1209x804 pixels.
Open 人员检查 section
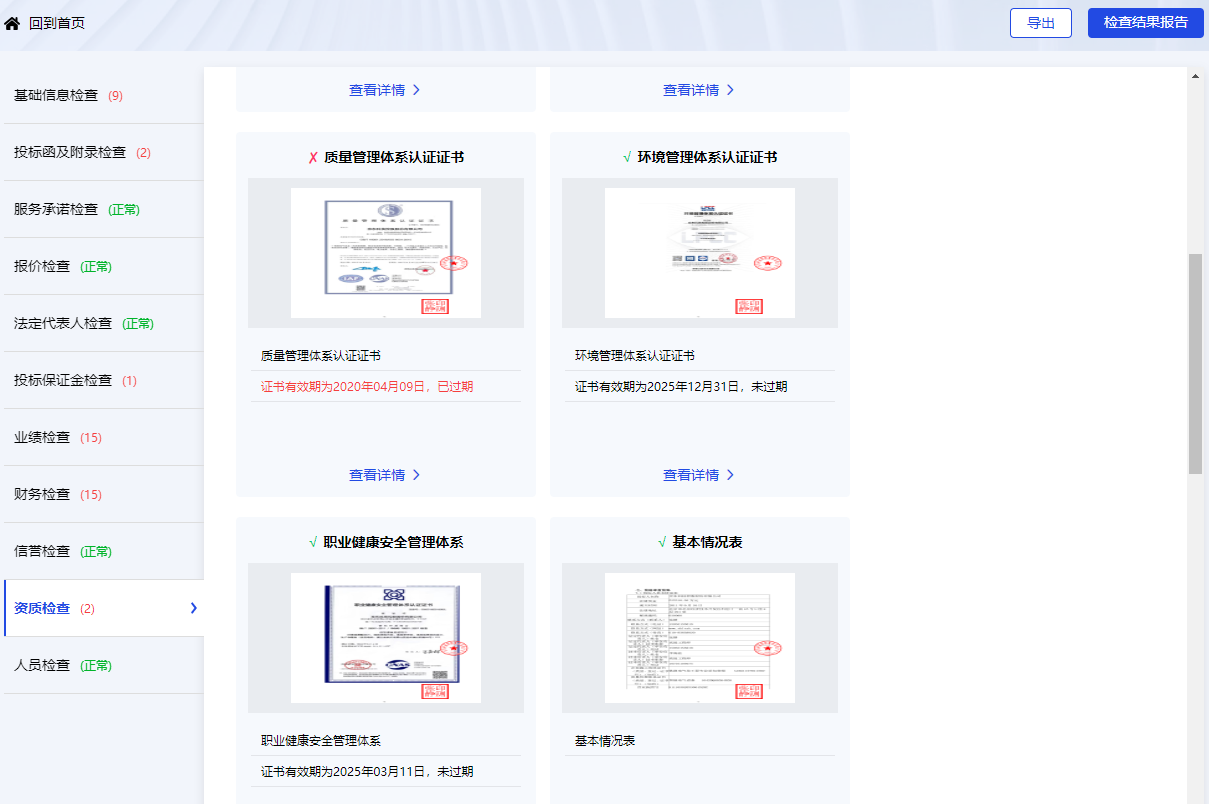click(102, 665)
